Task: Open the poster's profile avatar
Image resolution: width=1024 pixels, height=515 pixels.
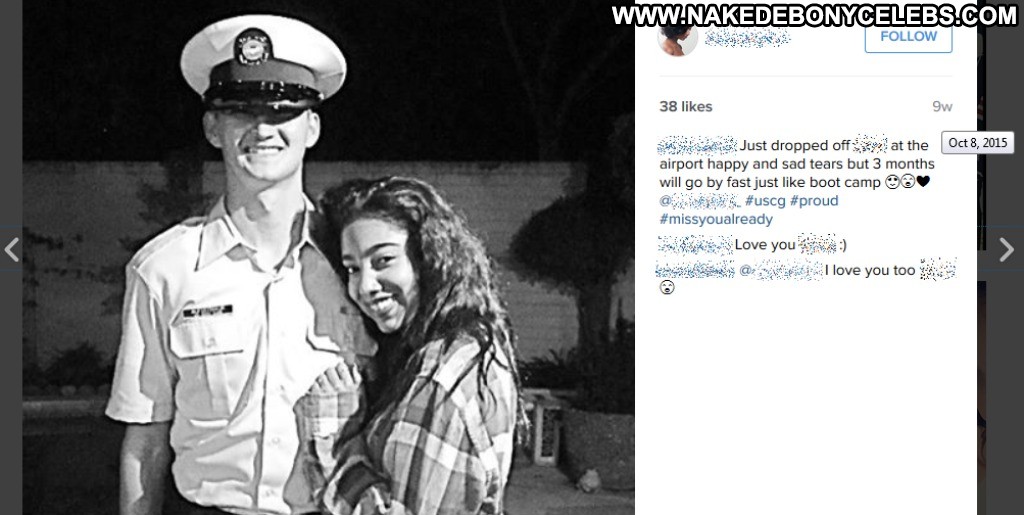Action: [677, 37]
